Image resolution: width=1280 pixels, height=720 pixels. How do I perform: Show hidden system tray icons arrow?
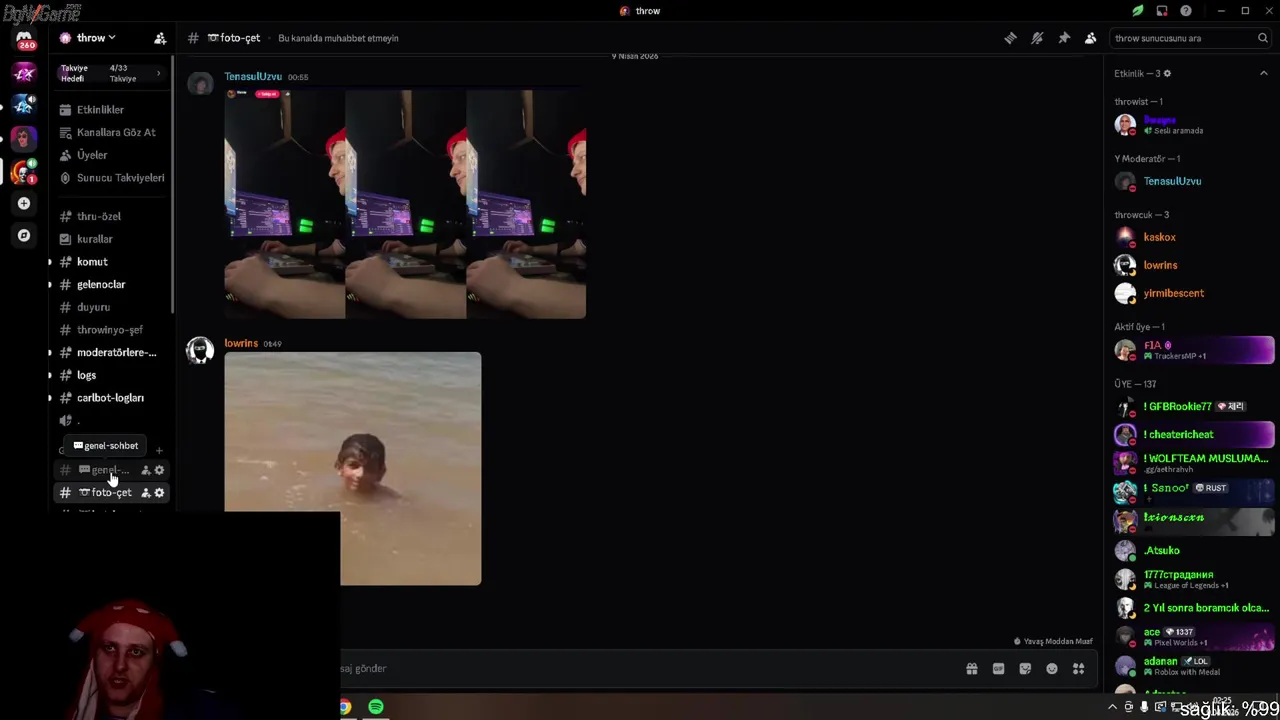pos(1112,707)
